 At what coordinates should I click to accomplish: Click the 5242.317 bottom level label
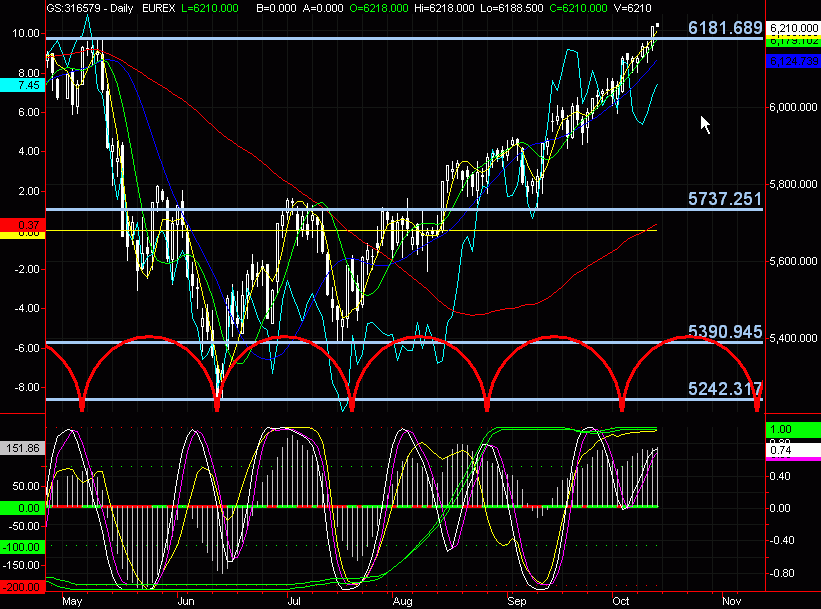pyautogui.click(x=725, y=389)
